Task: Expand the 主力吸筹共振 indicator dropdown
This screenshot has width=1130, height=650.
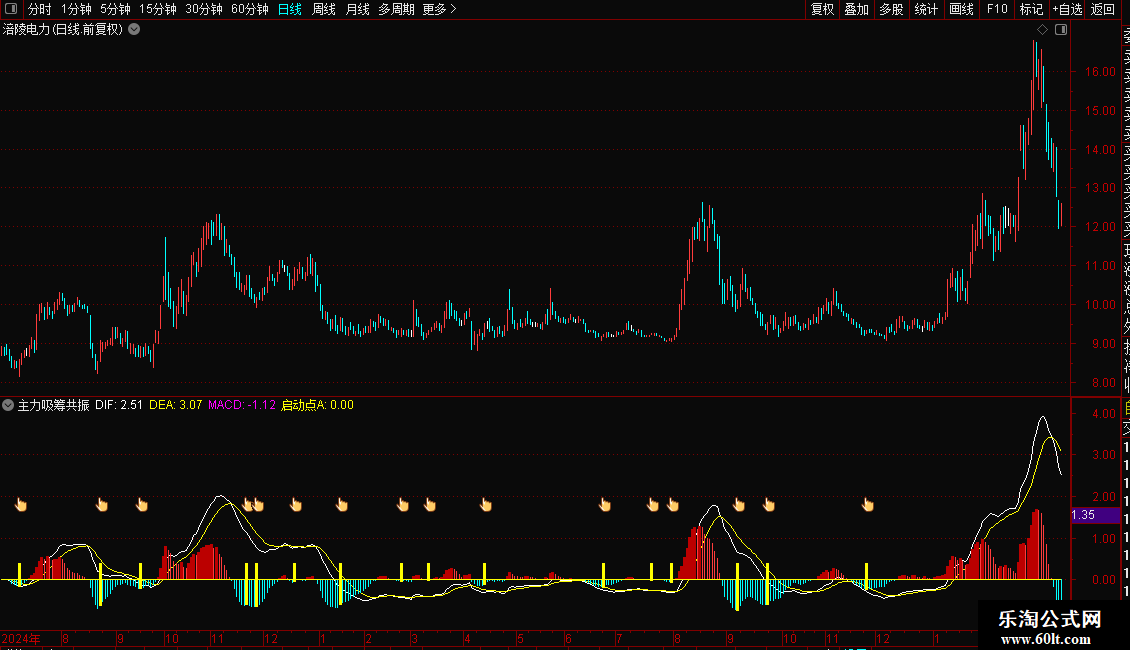Action: coord(9,405)
